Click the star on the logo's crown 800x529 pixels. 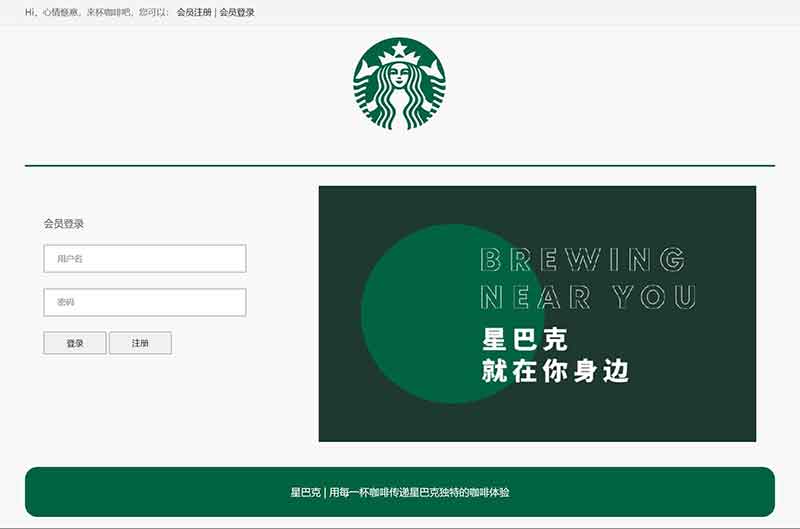399,49
